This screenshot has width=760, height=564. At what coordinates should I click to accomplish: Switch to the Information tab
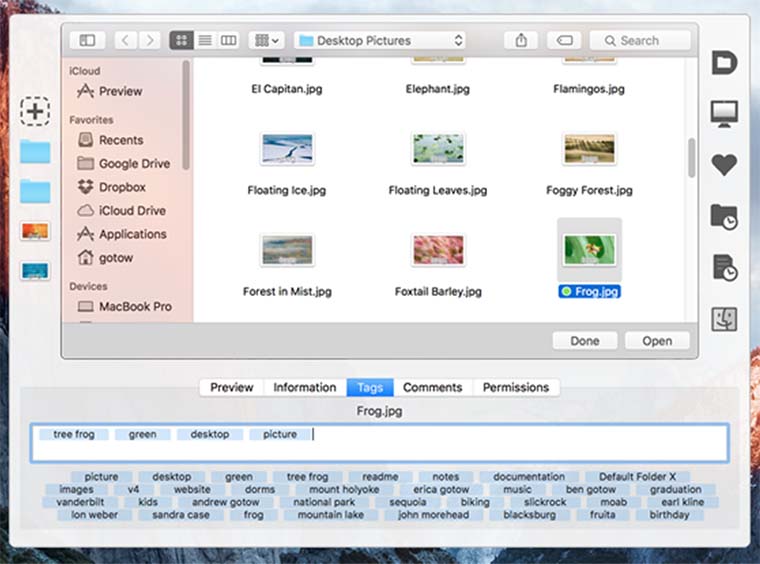click(x=305, y=388)
